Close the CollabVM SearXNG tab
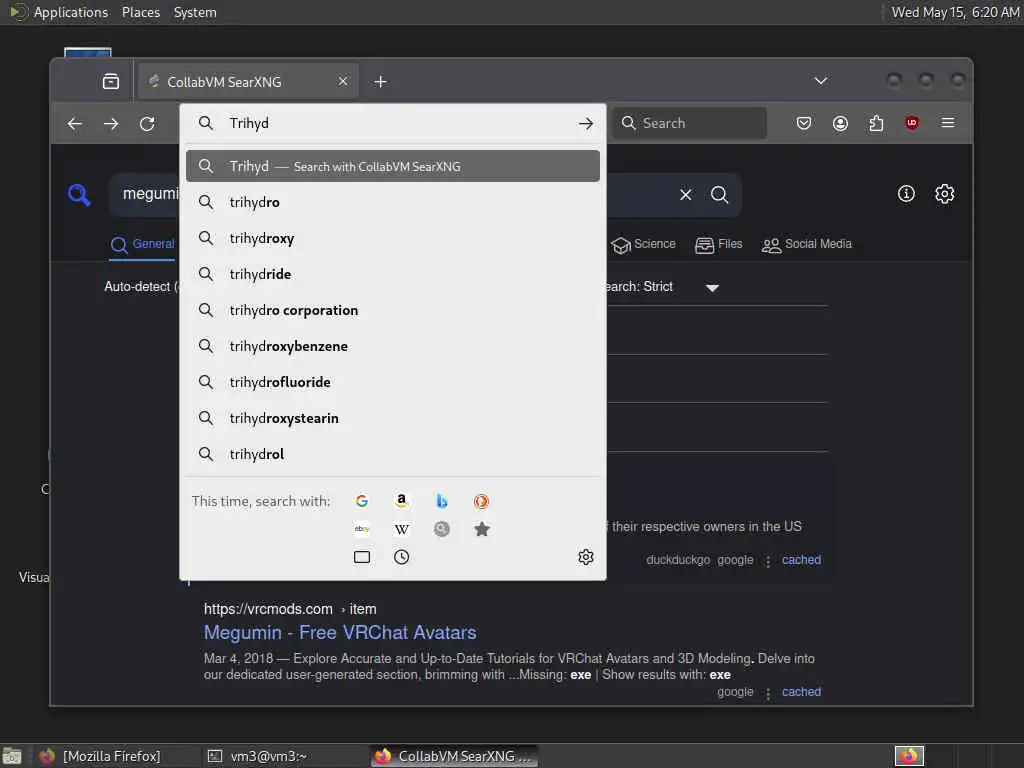 (343, 82)
